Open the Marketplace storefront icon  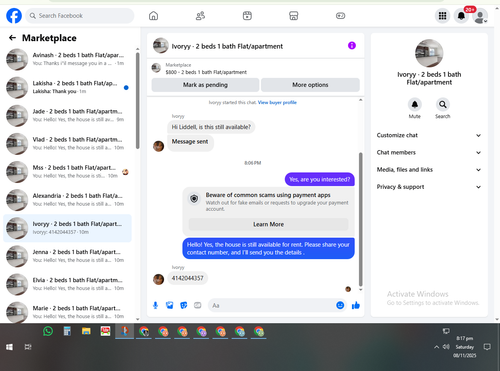click(x=294, y=16)
